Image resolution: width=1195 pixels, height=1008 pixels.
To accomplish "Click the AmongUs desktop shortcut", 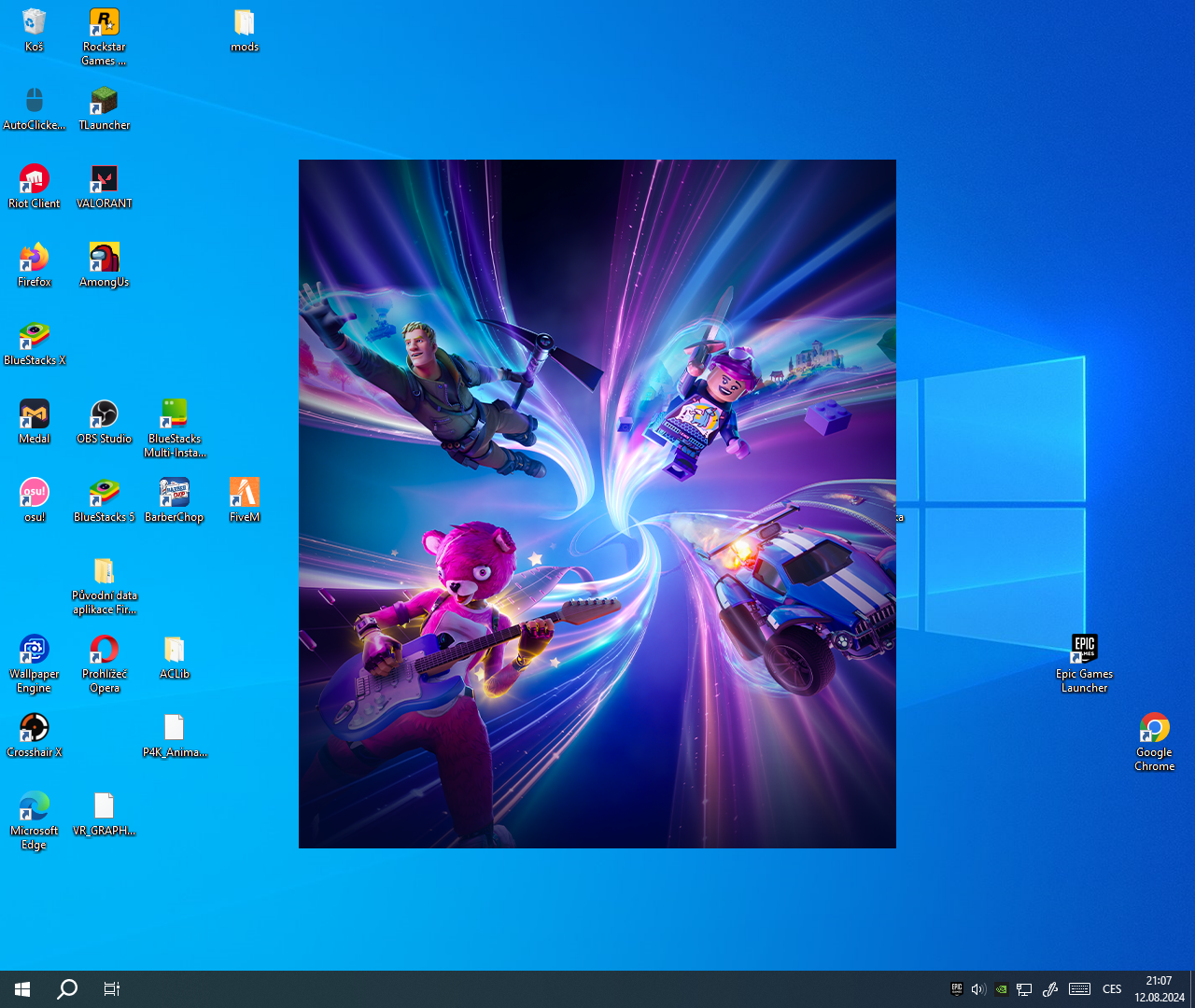I will pyautogui.click(x=104, y=258).
